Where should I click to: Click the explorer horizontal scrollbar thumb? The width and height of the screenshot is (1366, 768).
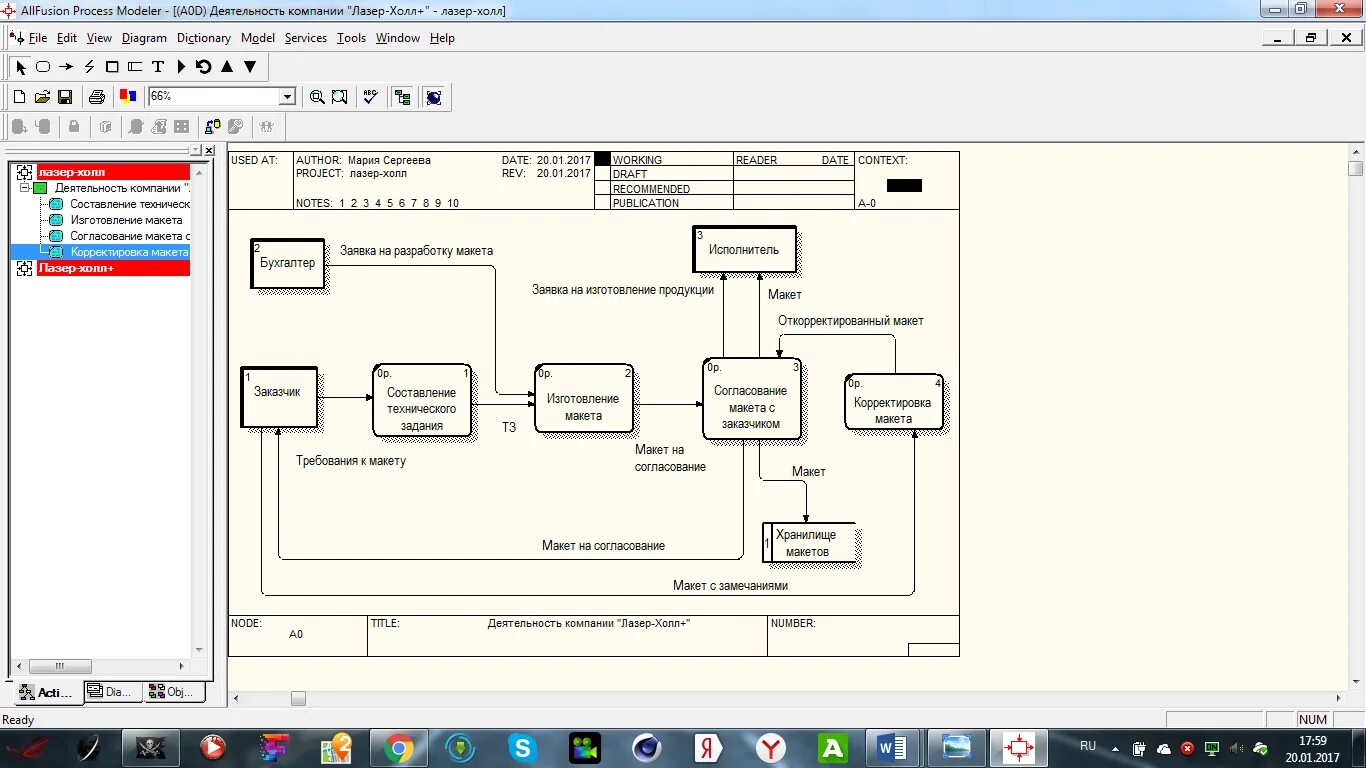[60, 666]
